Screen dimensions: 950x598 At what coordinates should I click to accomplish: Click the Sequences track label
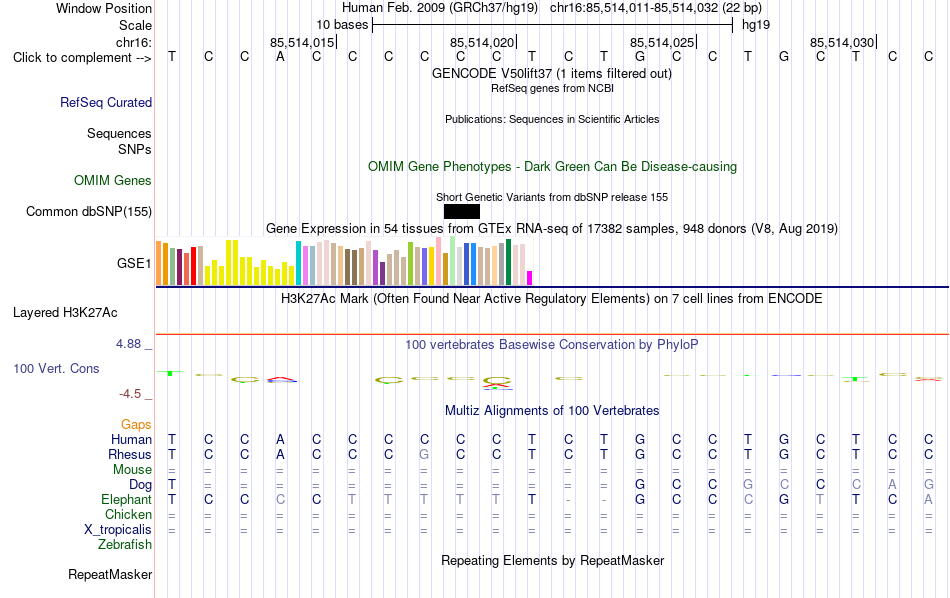click(119, 133)
